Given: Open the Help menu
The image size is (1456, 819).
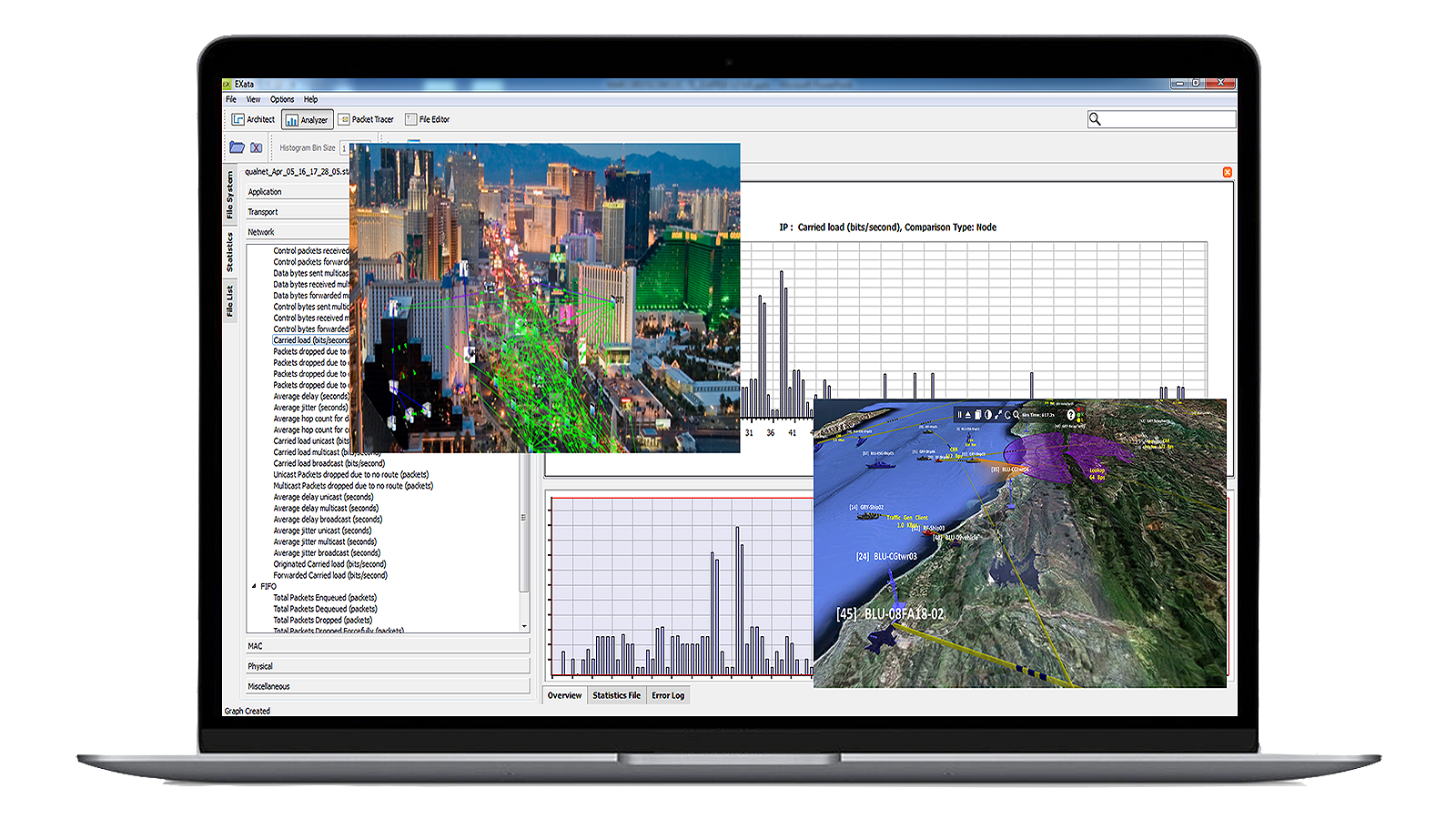Looking at the screenshot, I should 310,99.
